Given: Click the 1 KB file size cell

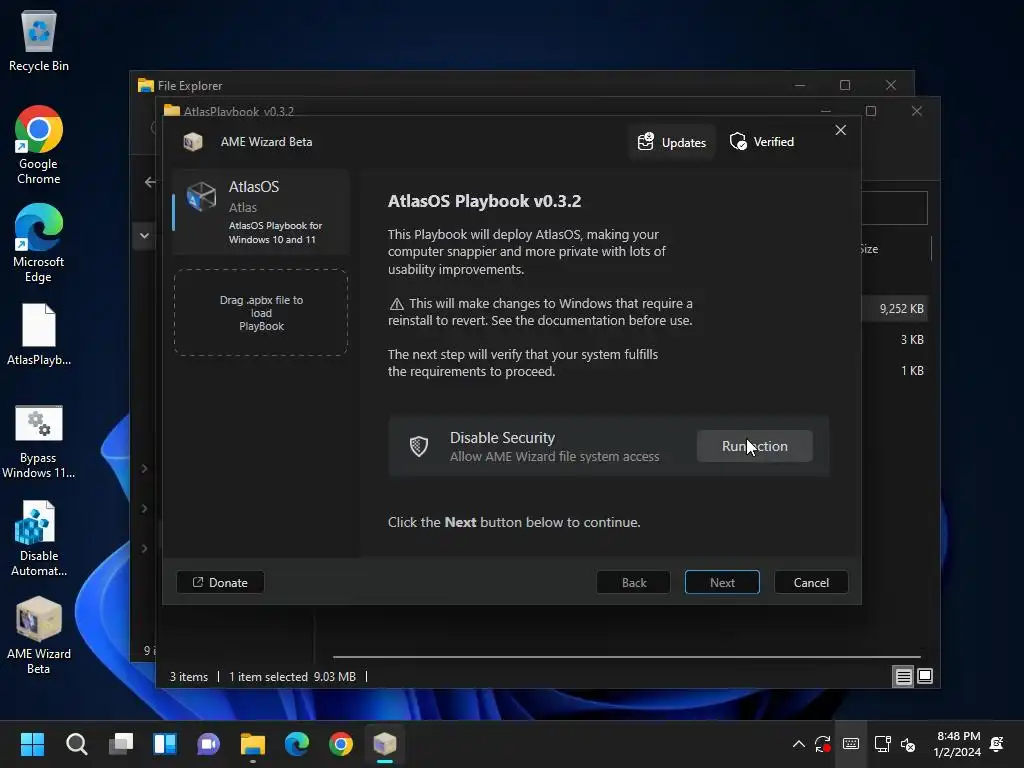Looking at the screenshot, I should pos(912,370).
